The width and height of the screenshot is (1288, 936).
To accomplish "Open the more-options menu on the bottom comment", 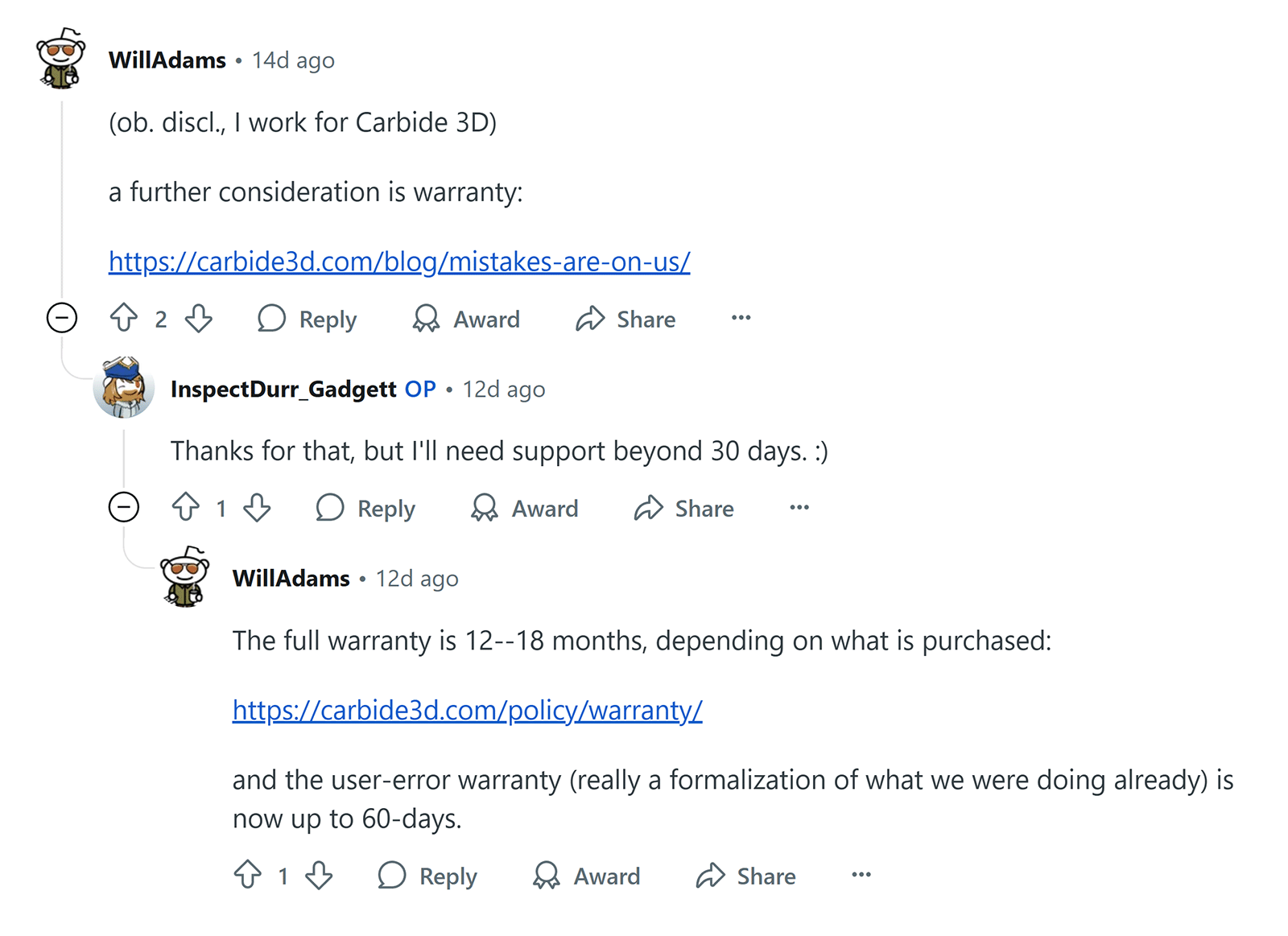I will point(860,876).
